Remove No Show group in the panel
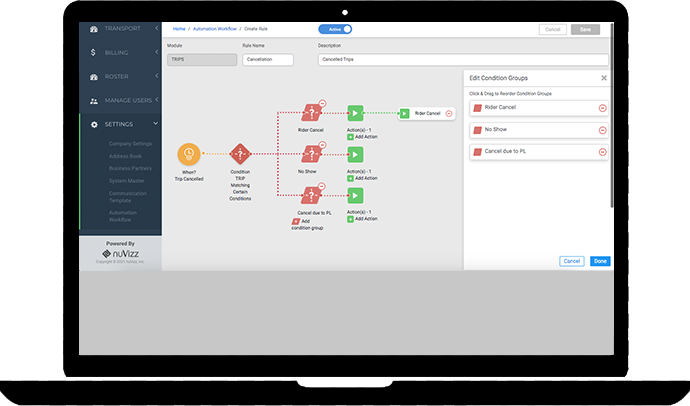 tap(602, 130)
